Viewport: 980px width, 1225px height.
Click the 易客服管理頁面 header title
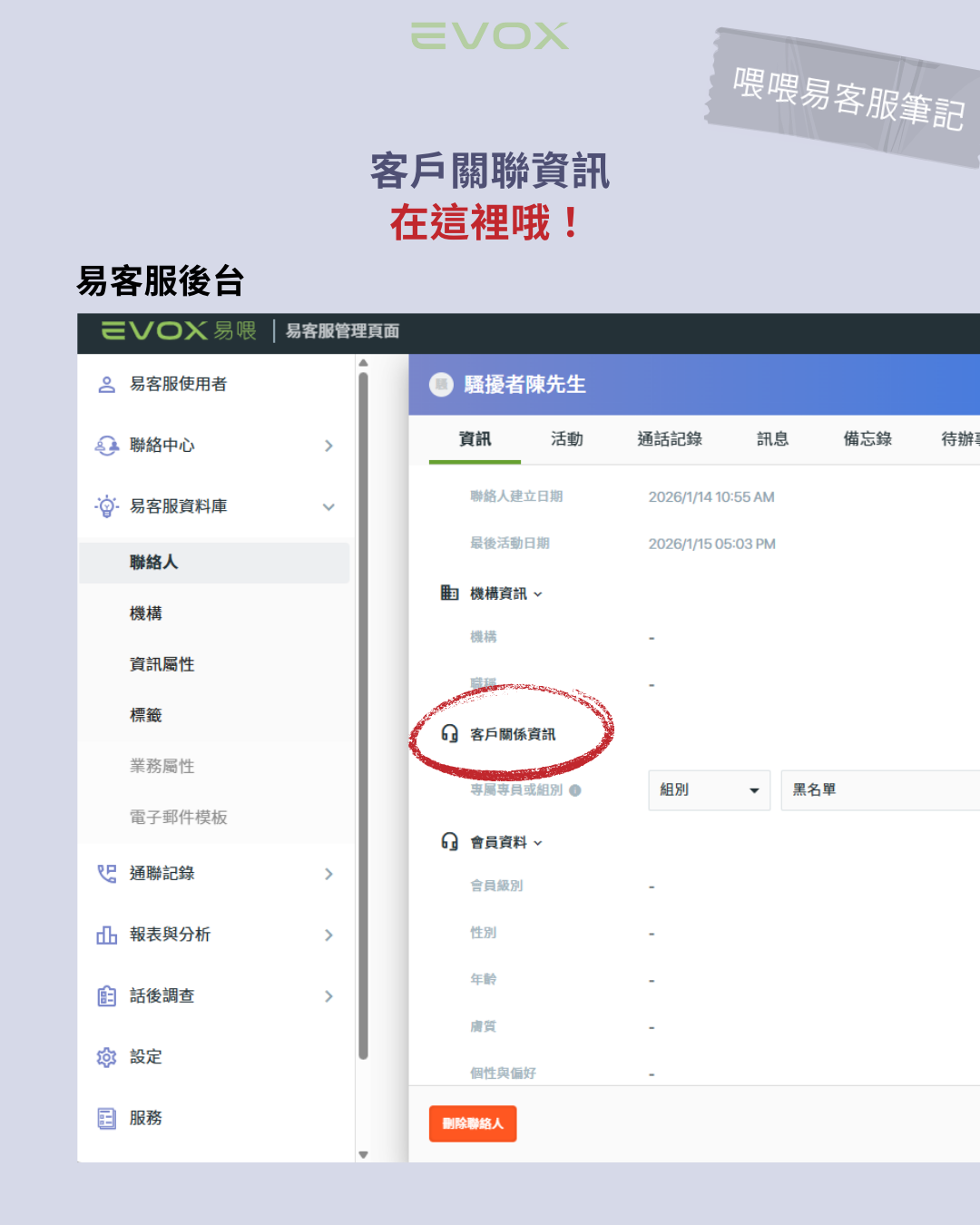[343, 331]
